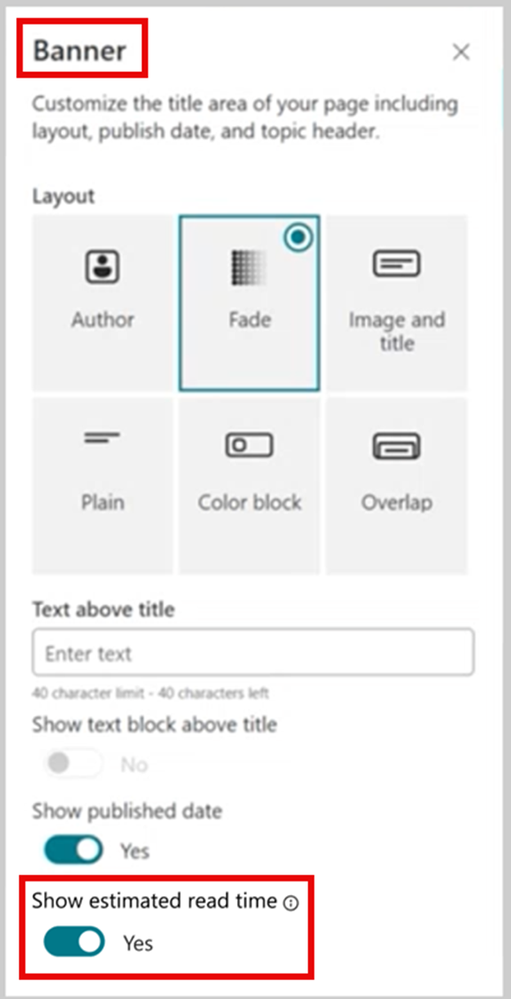Click the Overlap tile label
This screenshot has height=999, width=511.
[x=396, y=502]
